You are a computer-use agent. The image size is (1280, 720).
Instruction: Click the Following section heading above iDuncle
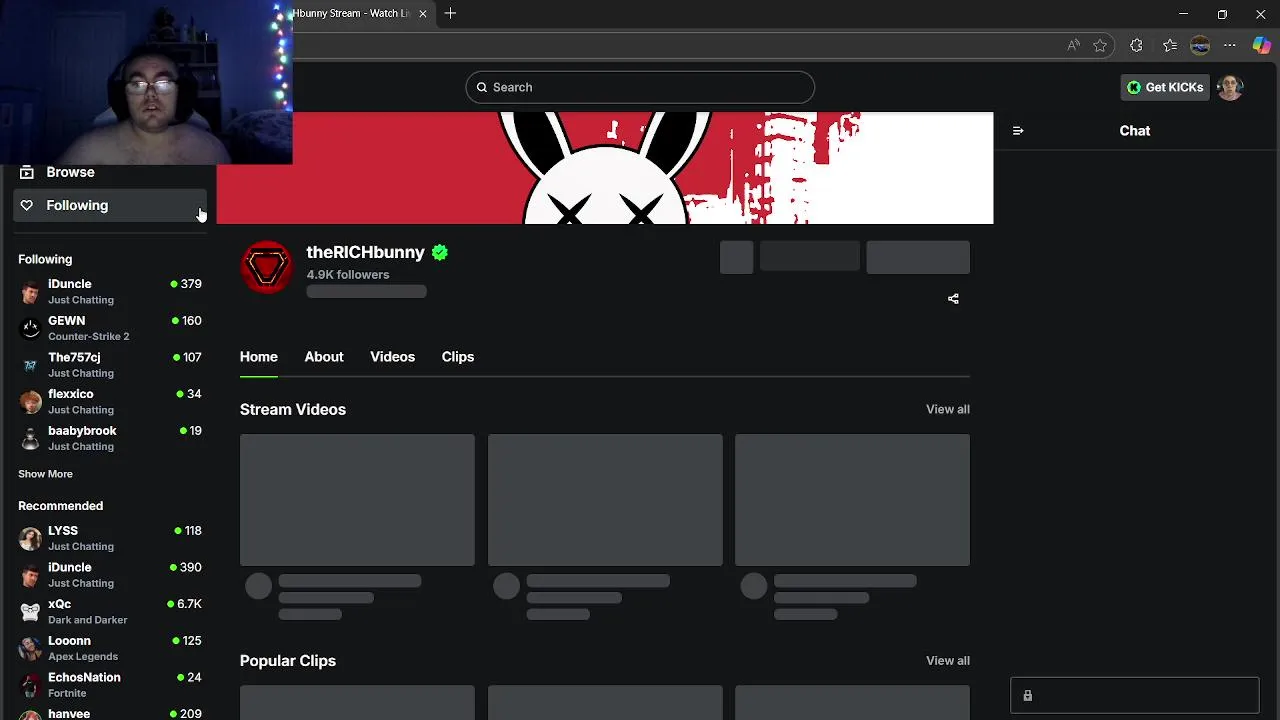pos(45,259)
